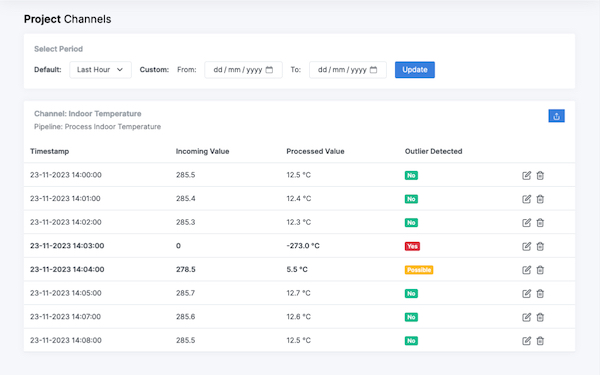This screenshot has width=600, height=375.
Task: Edit the 14:05:00 row entry
Action: tap(527, 294)
